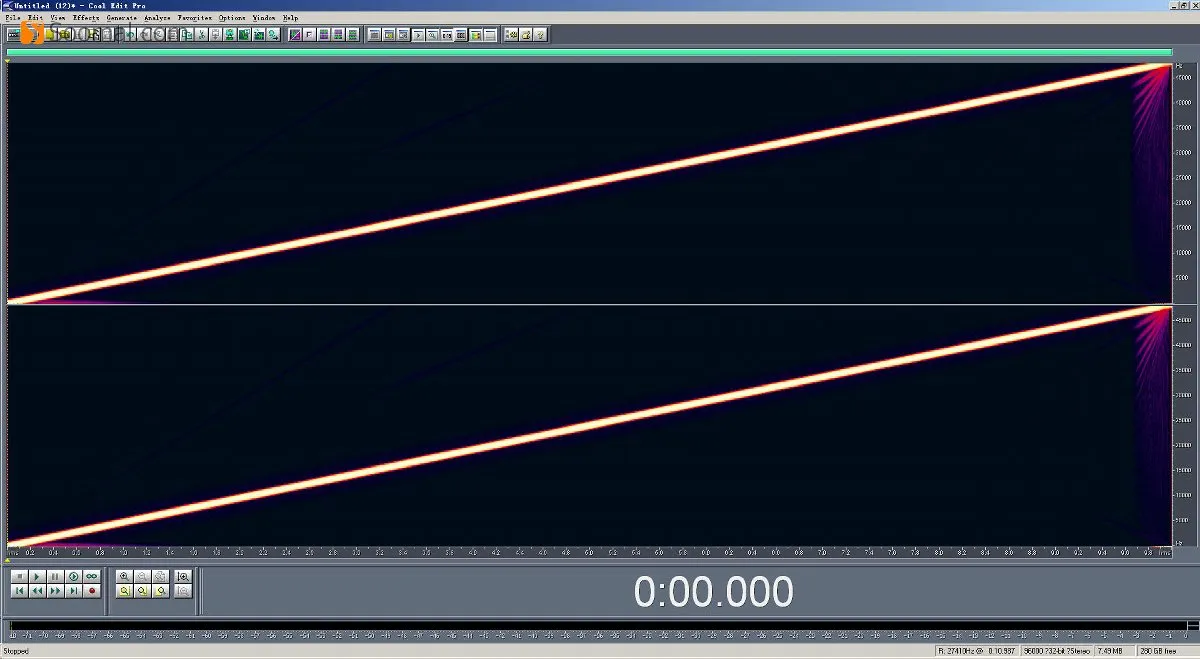
Task: Open the Help menu
Action: [290, 18]
